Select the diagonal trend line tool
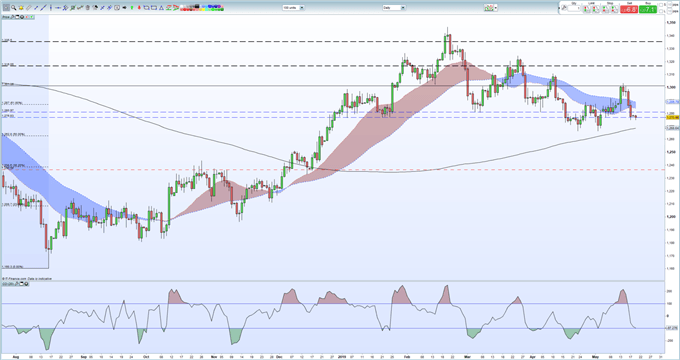This screenshot has height=360, width=680. tap(43, 7)
